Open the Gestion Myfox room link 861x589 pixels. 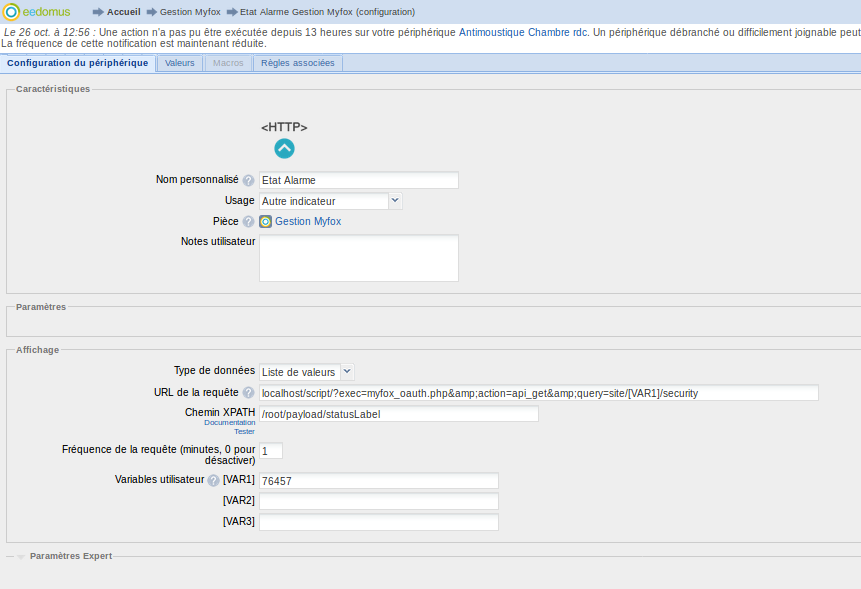pos(308,222)
